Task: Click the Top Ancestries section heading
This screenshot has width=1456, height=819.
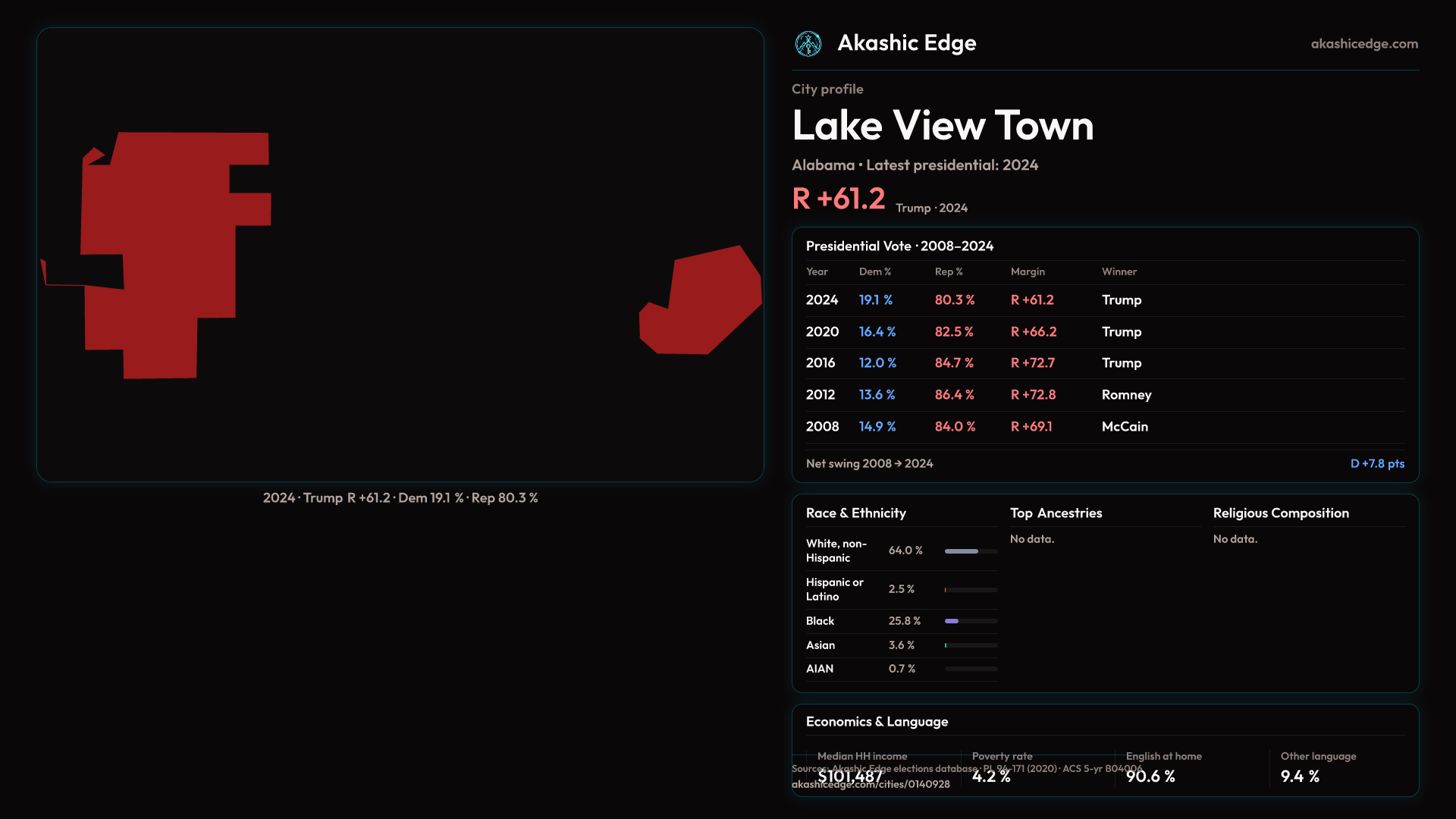Action: coord(1056,513)
